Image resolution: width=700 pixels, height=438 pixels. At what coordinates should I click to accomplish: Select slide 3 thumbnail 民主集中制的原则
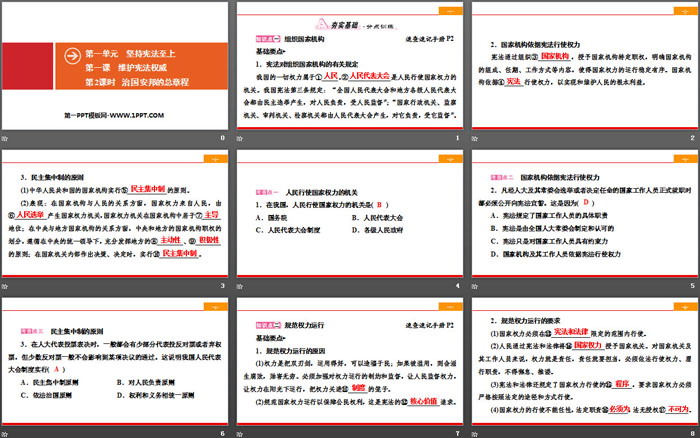[115, 213]
